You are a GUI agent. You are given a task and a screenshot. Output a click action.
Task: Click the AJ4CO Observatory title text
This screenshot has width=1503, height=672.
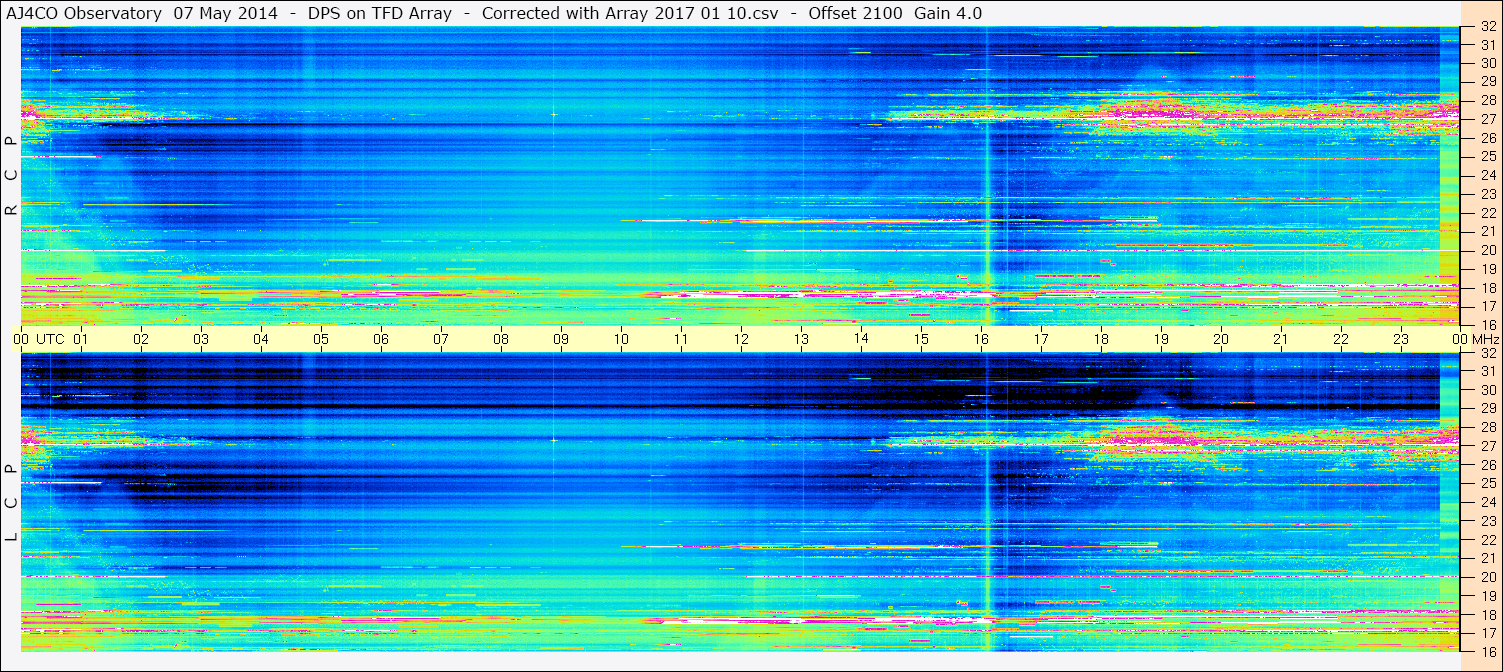(x=84, y=13)
